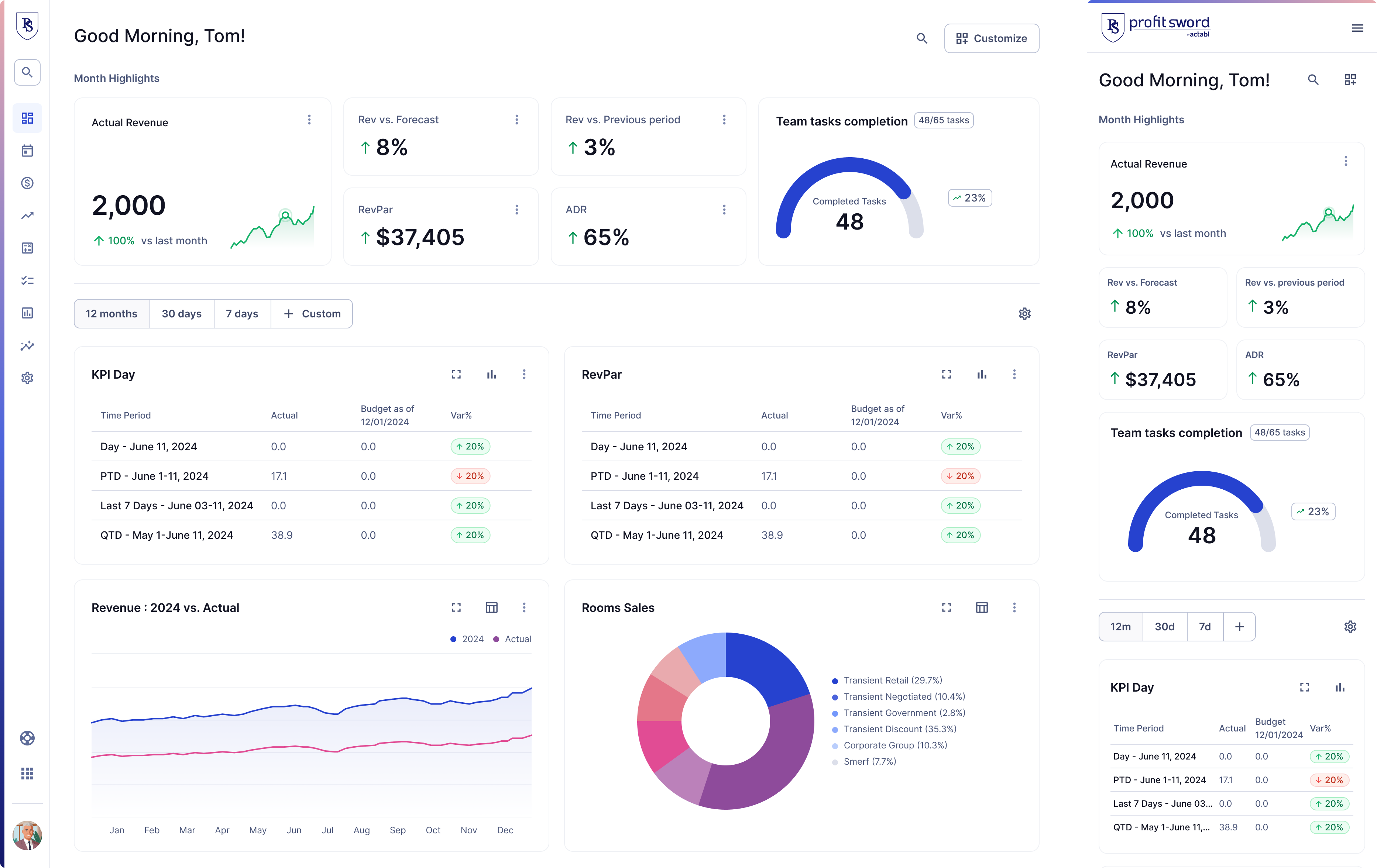Click the budget calculator icon in sidebar

pos(27,248)
